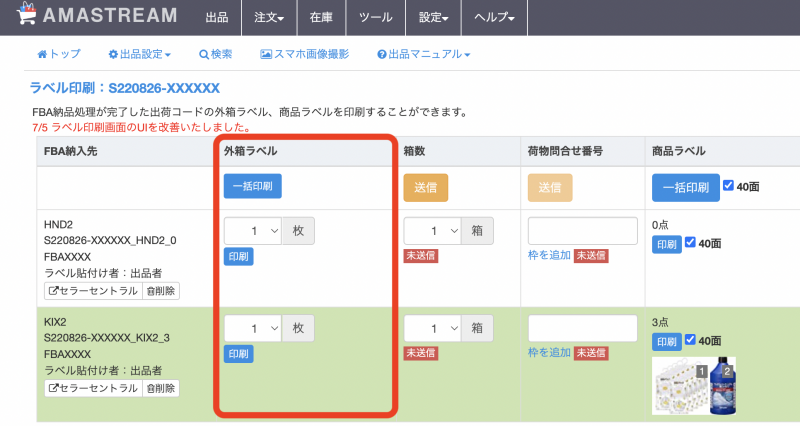The image size is (800, 426).
Task: Click 一括印刷 under 商品ラベル
Action: (686, 188)
